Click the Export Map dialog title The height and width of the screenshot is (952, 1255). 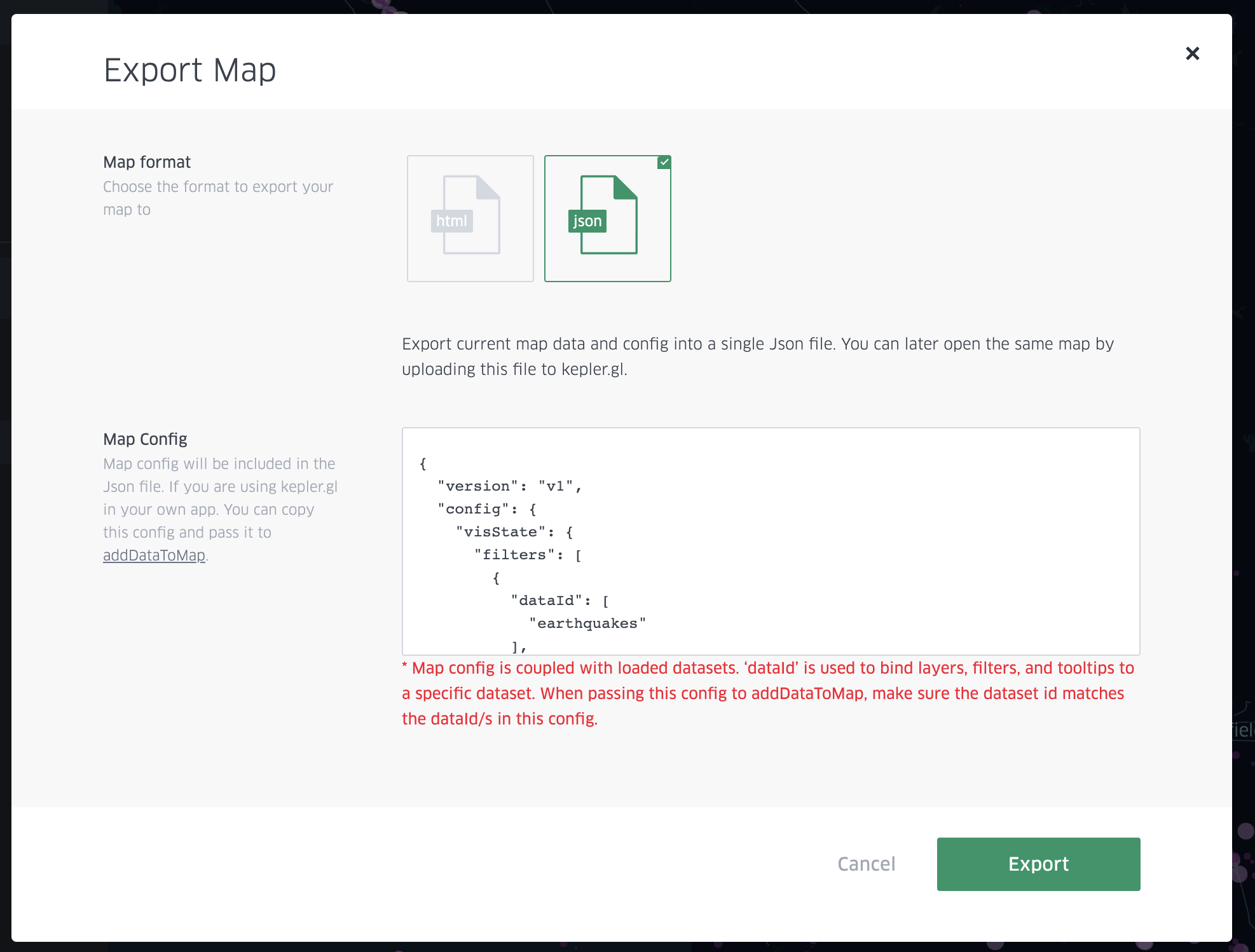click(x=190, y=70)
